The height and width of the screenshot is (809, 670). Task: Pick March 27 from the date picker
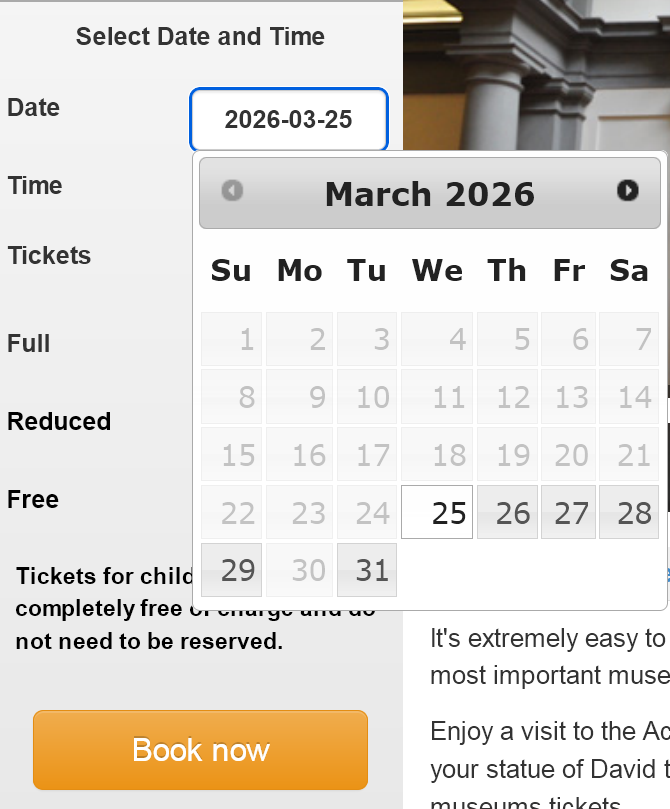tap(568, 512)
